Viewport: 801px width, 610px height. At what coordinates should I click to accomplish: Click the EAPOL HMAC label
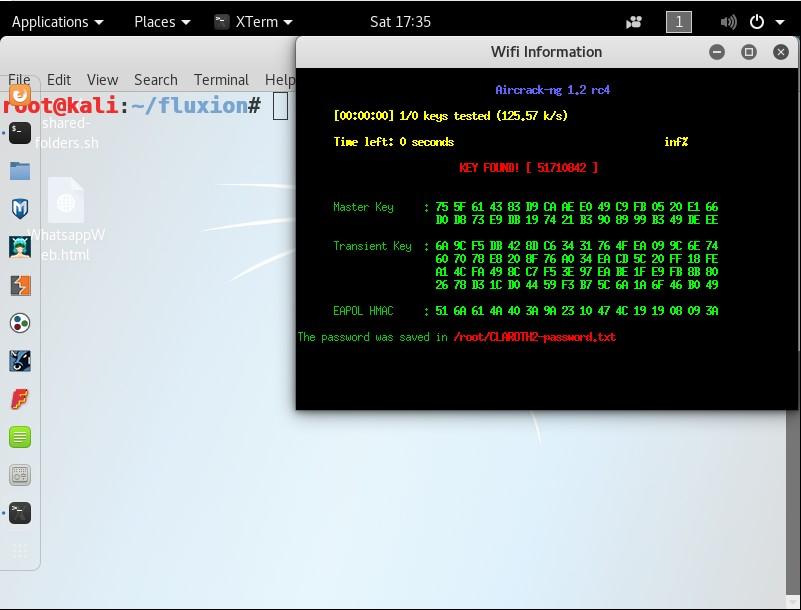click(363, 311)
